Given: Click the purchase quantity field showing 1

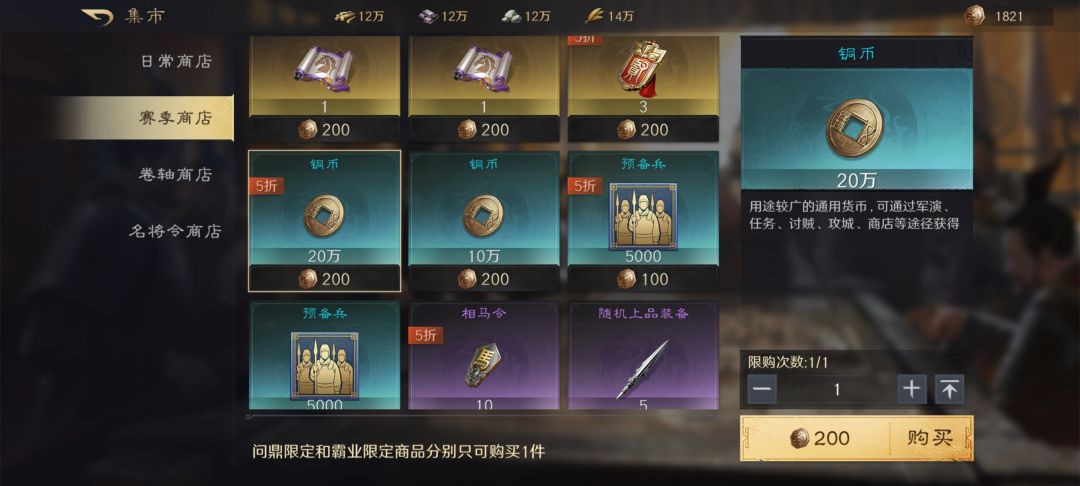Looking at the screenshot, I should click(x=837, y=390).
